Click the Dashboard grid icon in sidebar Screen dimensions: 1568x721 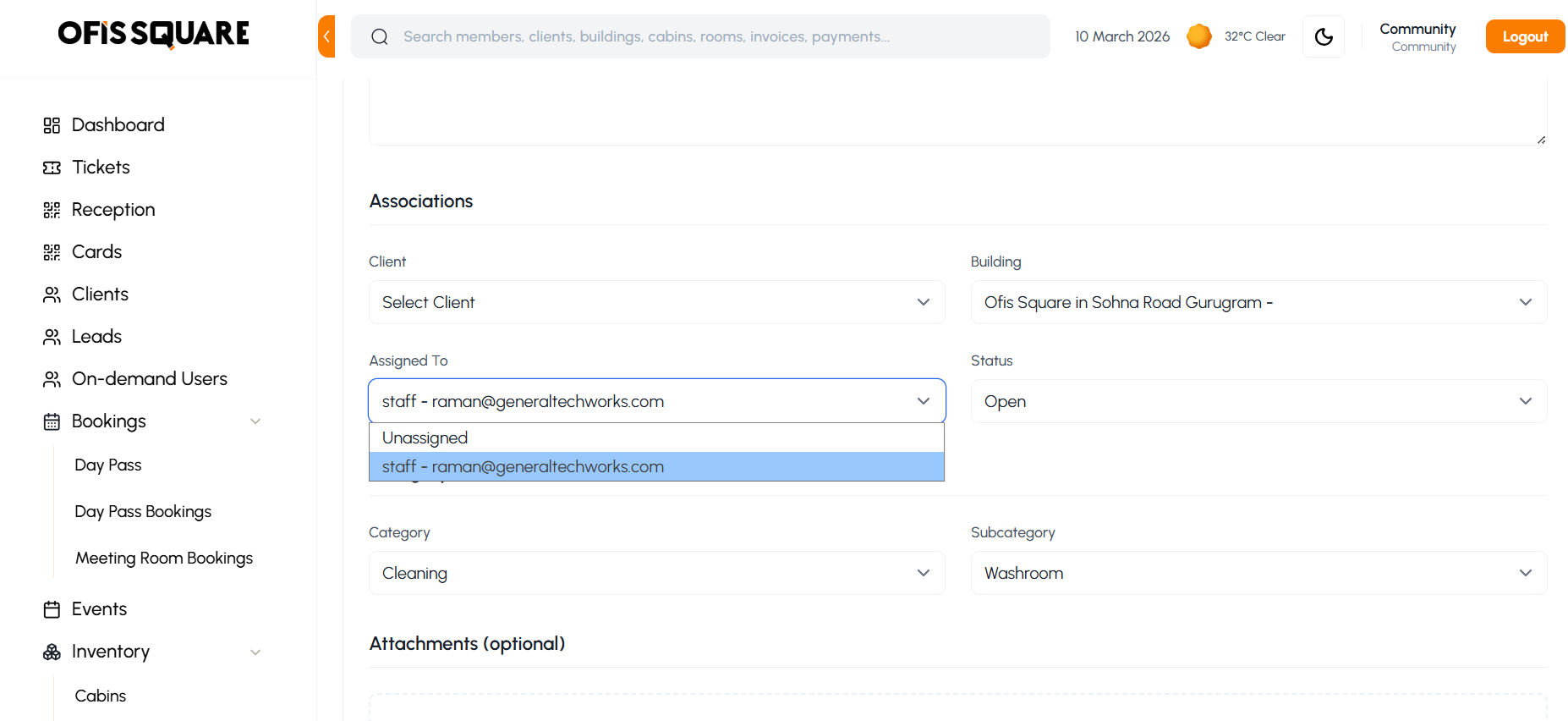pyautogui.click(x=52, y=125)
